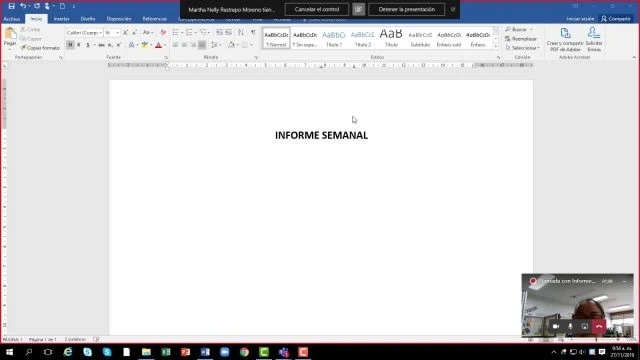
Task: Toggle italic formatting (K)
Action: pos(79,45)
